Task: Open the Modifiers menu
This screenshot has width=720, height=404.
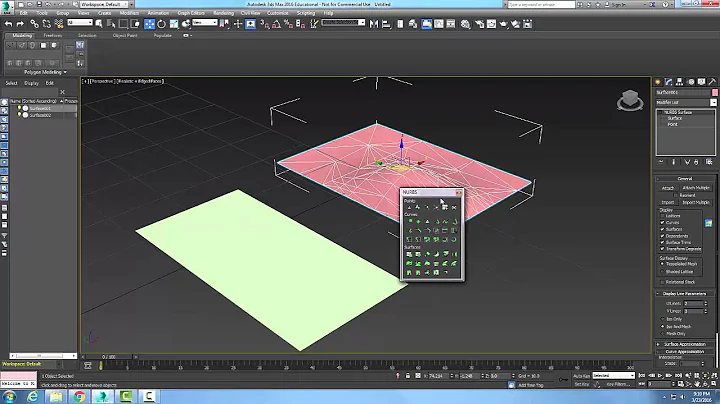Action: [129, 13]
